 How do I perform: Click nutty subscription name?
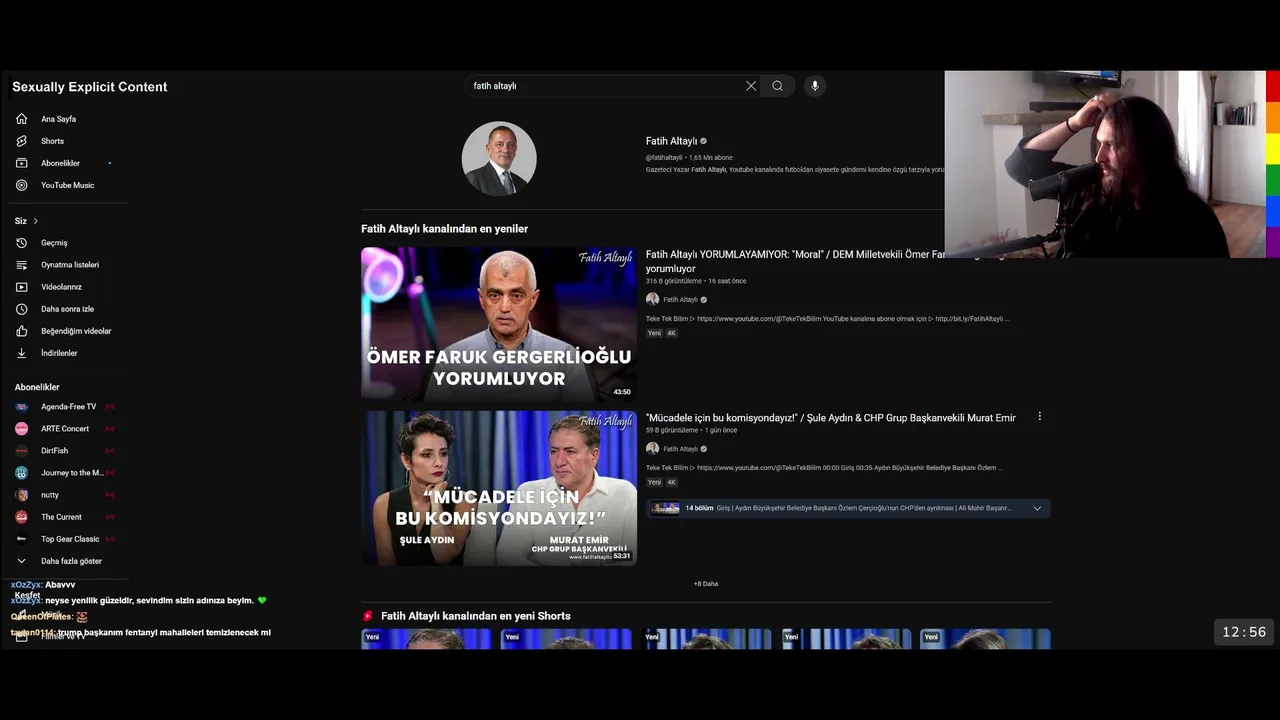(50, 495)
